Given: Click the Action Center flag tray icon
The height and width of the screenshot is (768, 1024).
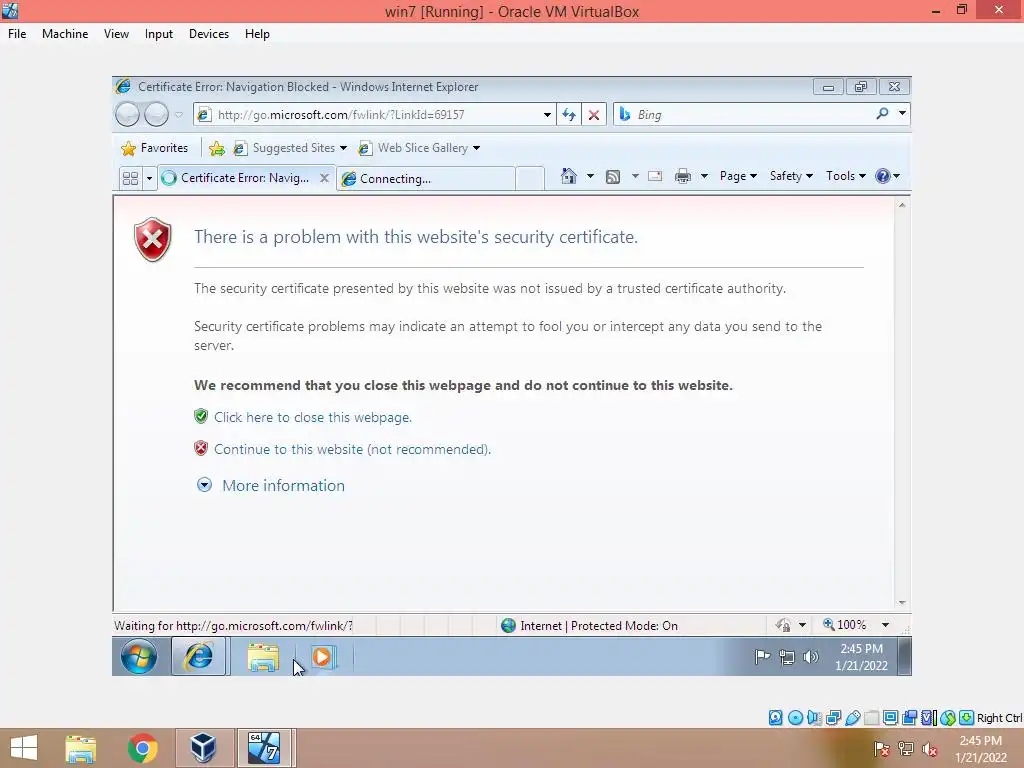Looking at the screenshot, I should 762,657.
